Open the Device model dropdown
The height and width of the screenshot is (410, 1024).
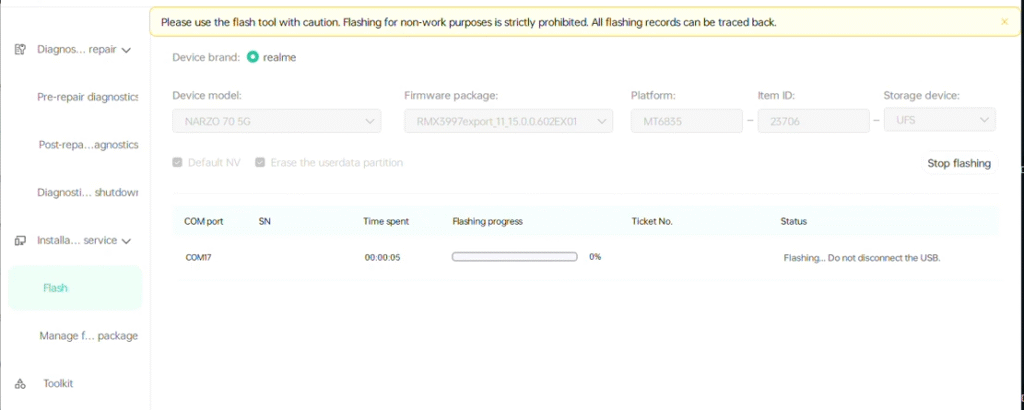click(277, 121)
